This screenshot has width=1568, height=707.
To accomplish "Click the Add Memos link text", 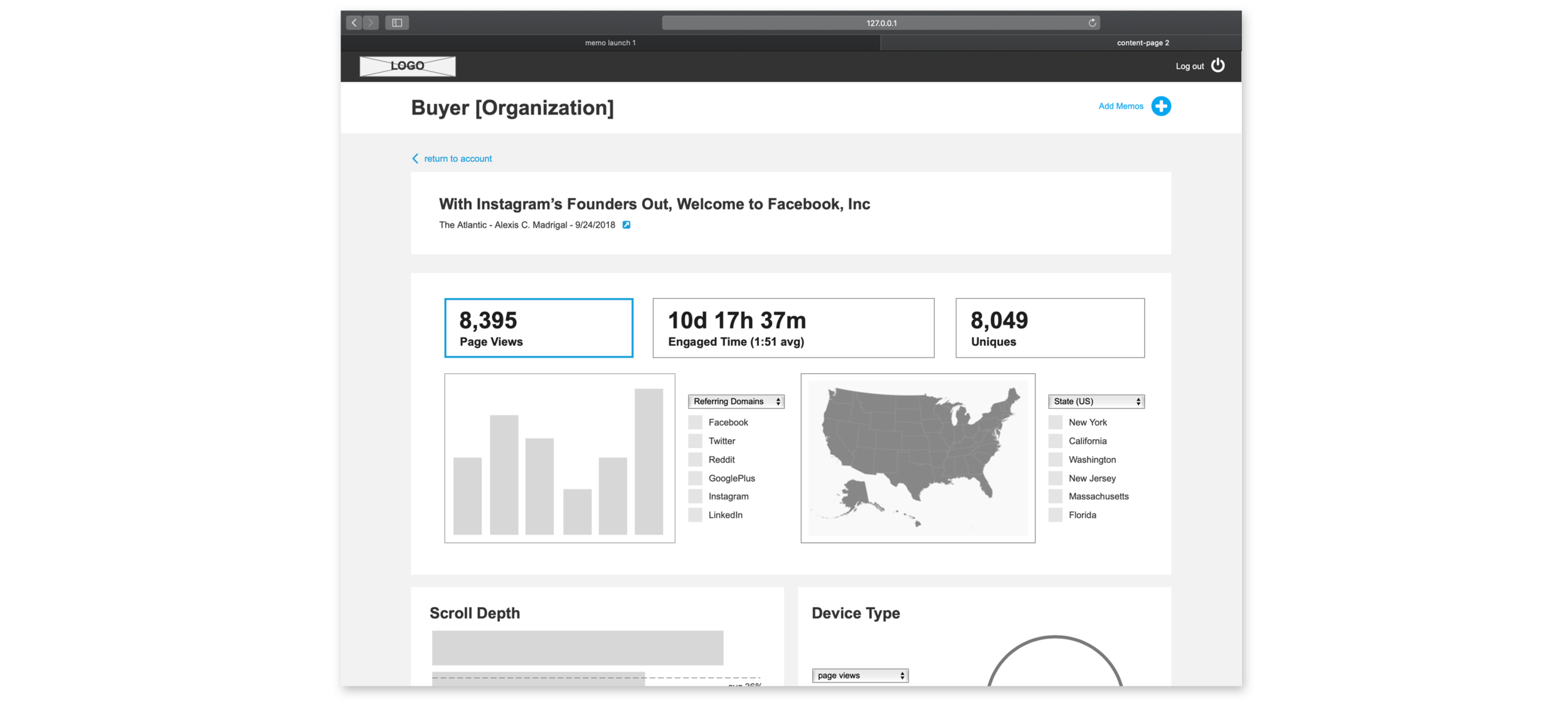I will pos(1121,106).
